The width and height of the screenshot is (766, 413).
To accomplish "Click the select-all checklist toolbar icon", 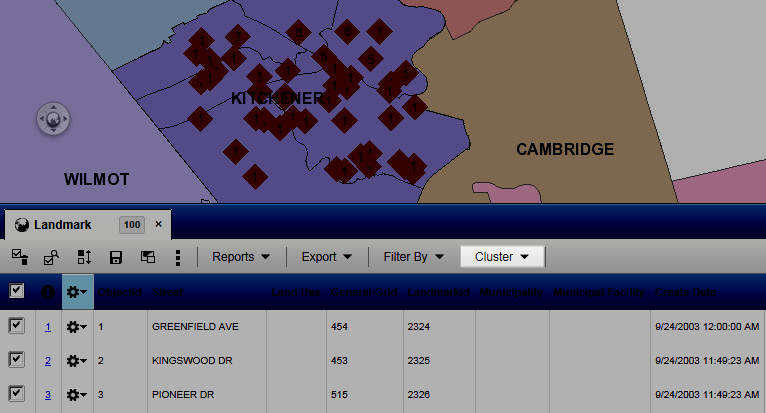I will [x=20, y=257].
